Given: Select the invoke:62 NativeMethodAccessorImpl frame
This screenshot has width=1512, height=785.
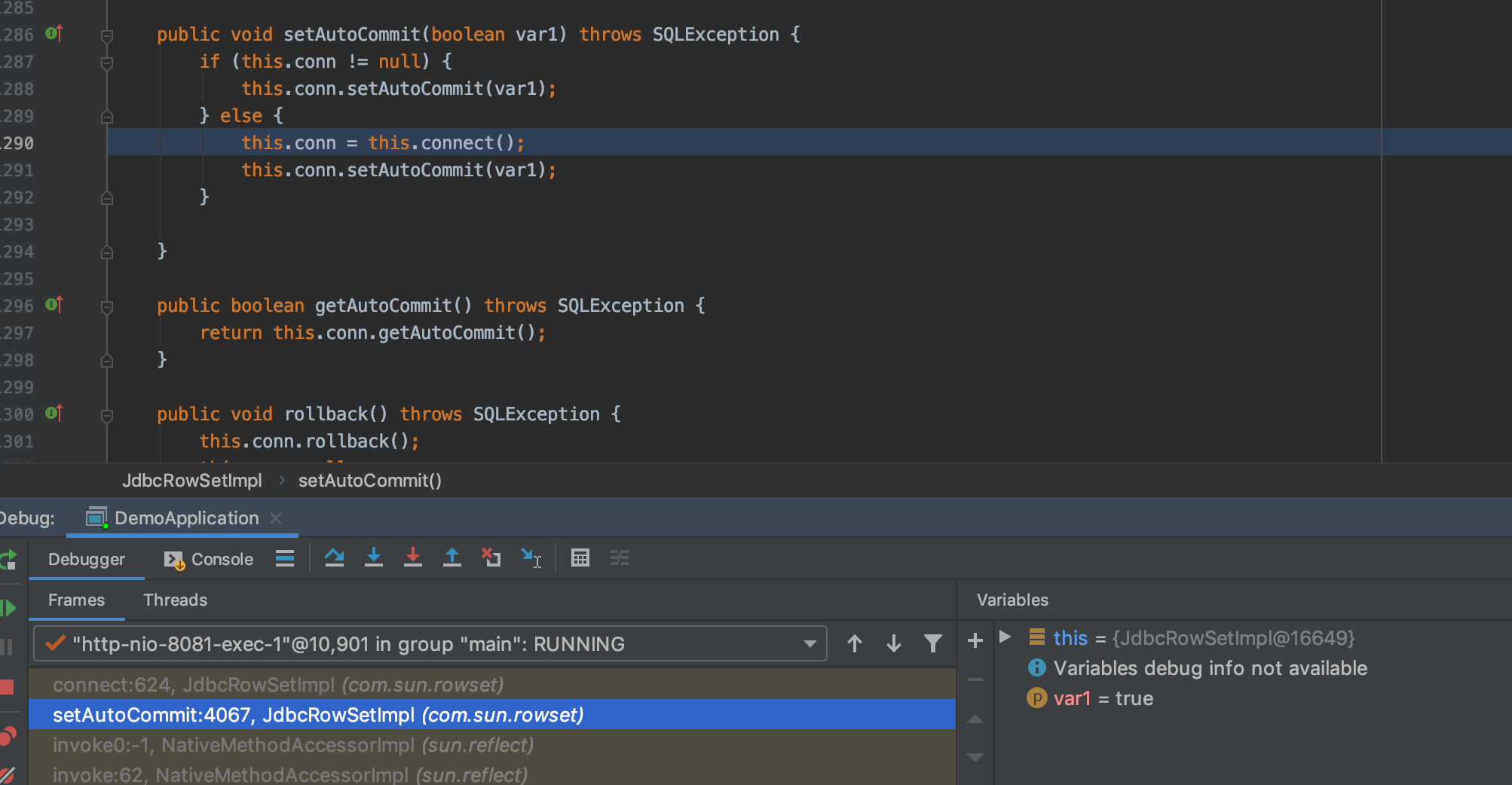Looking at the screenshot, I should point(492,774).
